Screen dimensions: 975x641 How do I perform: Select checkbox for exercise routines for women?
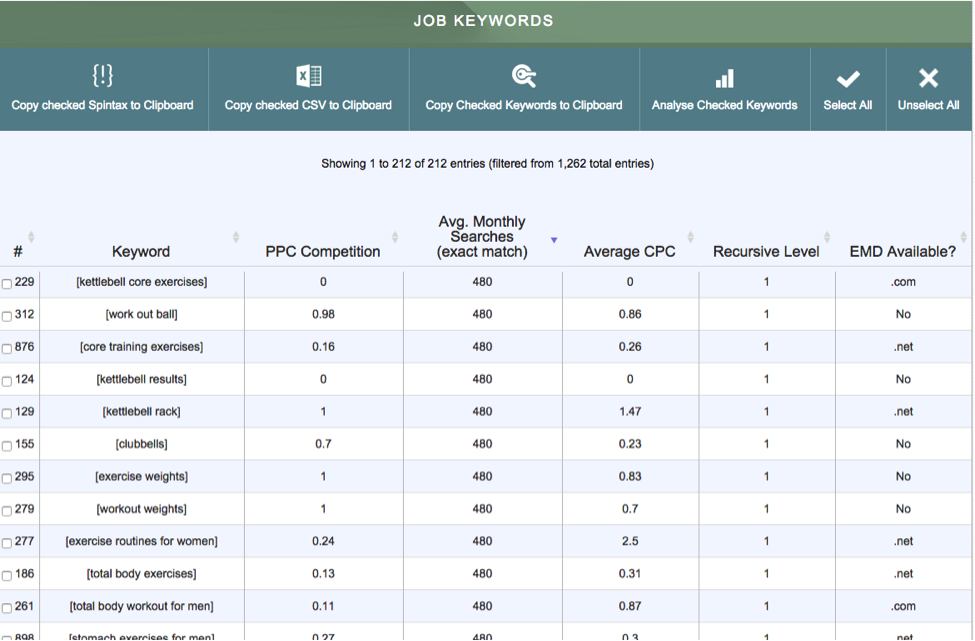click(7, 543)
